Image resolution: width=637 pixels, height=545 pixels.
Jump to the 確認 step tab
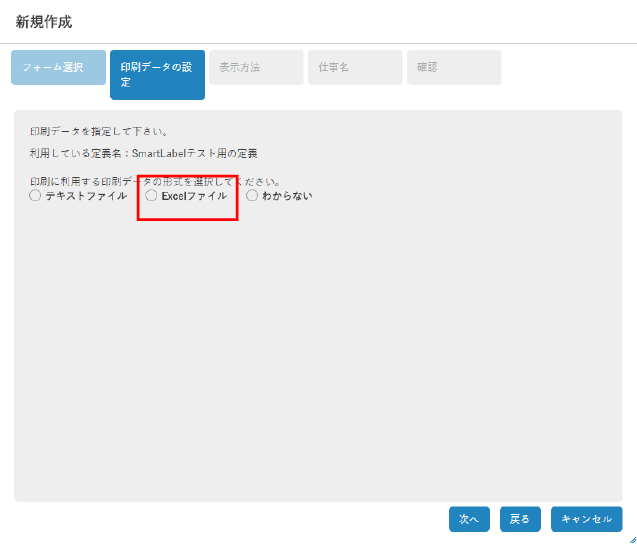pos(454,67)
